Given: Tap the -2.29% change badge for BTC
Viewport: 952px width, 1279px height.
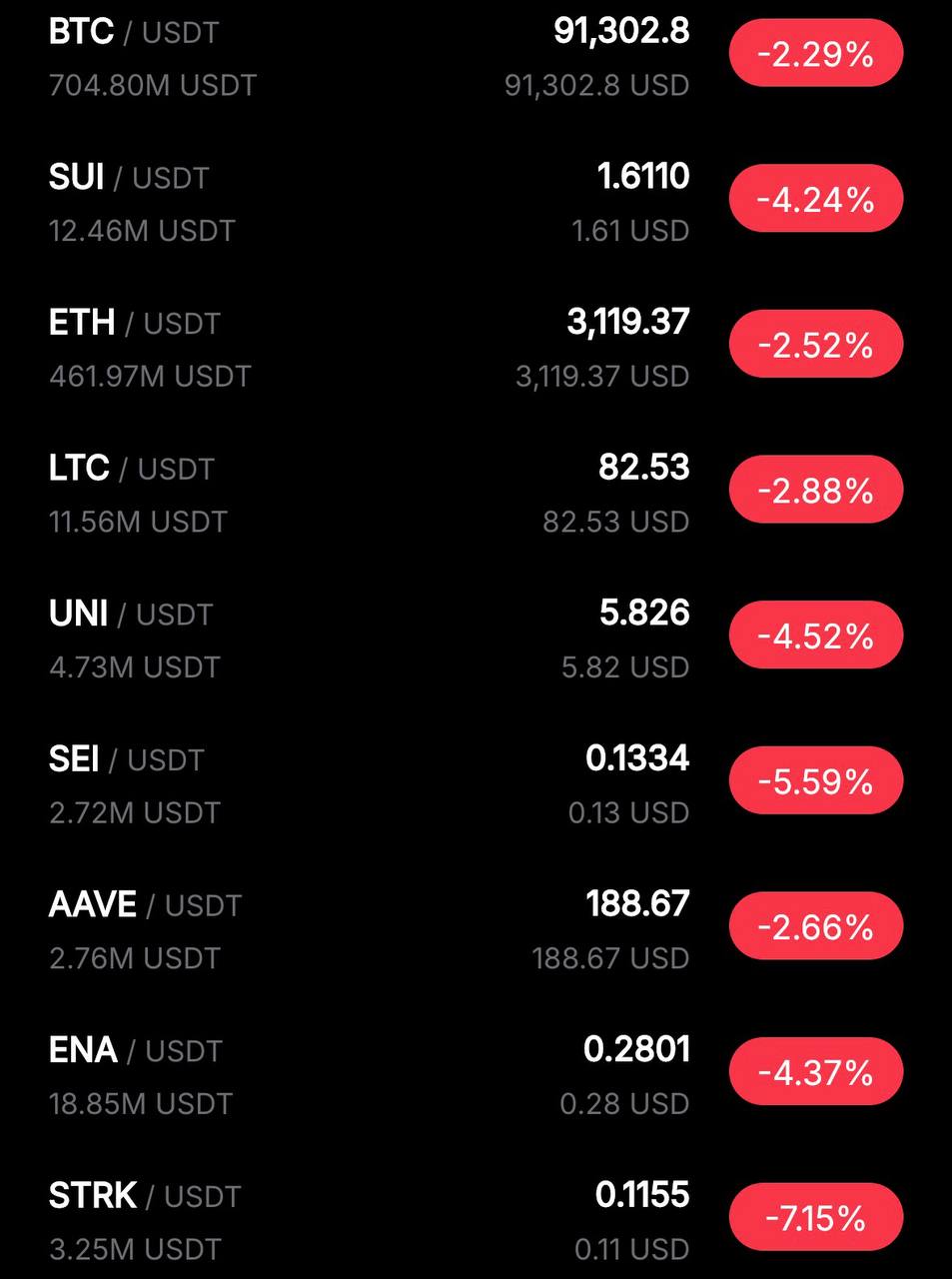Looking at the screenshot, I should [815, 53].
